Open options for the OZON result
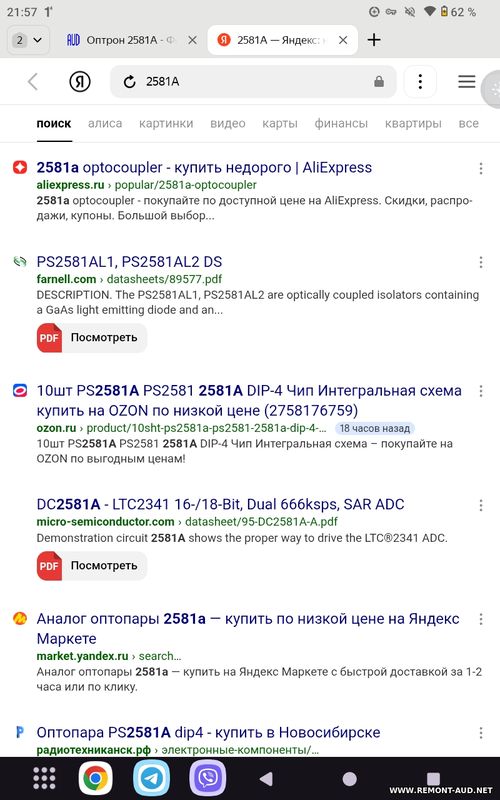 click(481, 391)
